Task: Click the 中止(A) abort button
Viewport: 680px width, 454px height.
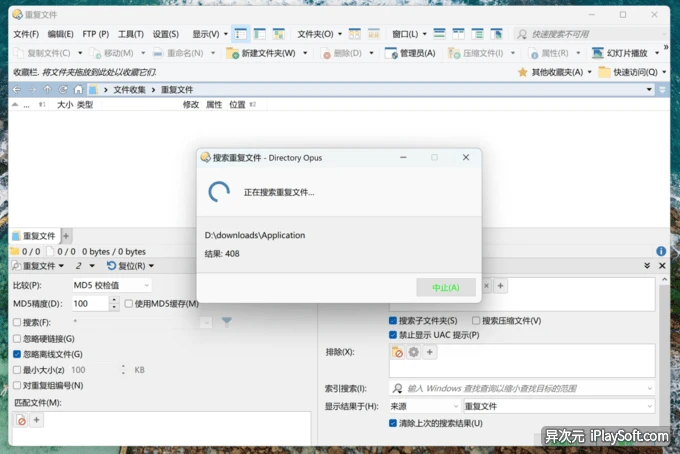Action: (x=446, y=287)
